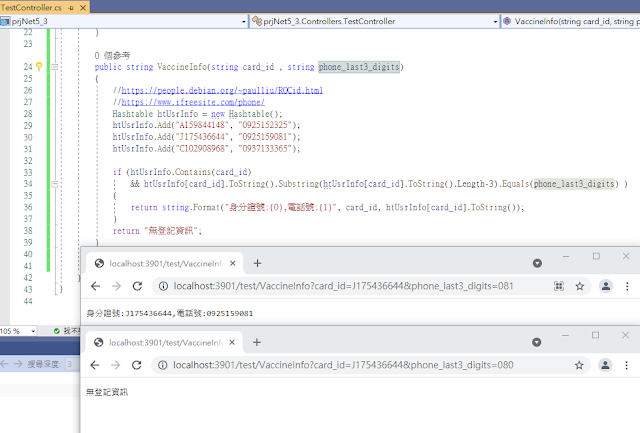
Task: Open the ifreesite.com/phone link
Action: click(193, 102)
